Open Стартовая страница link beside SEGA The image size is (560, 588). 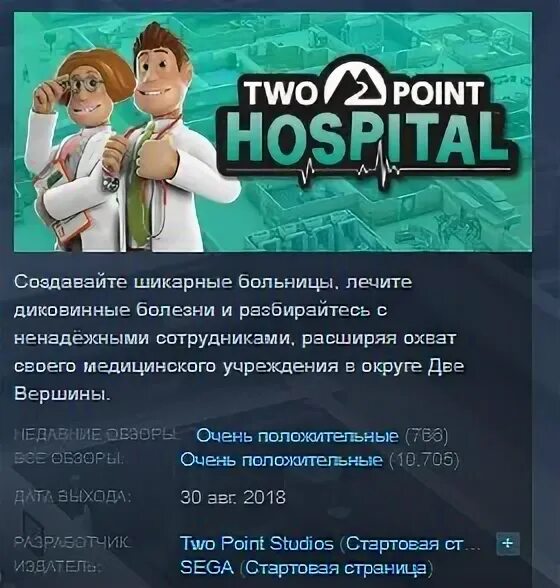(336, 568)
